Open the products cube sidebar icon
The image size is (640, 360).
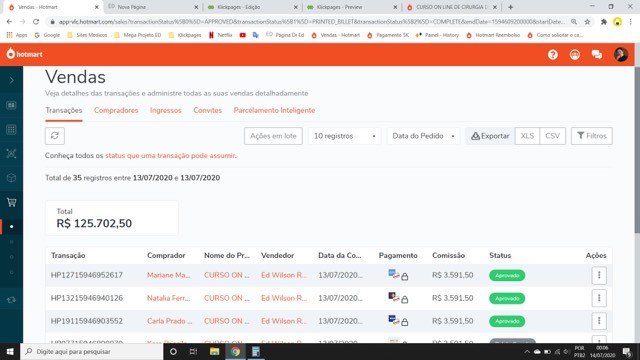point(11,178)
